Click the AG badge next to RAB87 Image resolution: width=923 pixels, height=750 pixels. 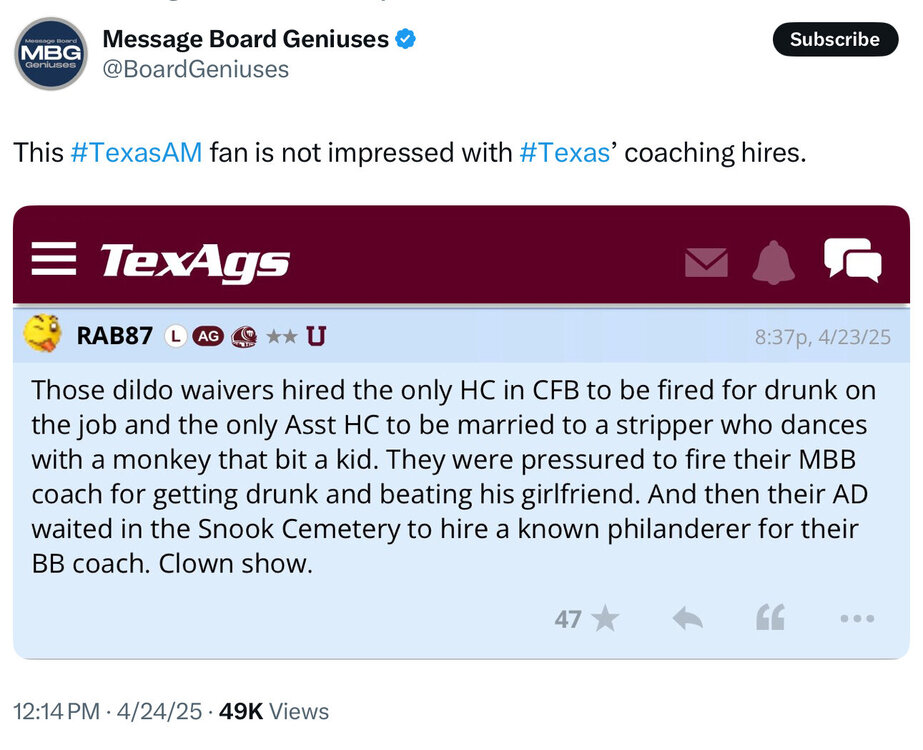point(208,336)
